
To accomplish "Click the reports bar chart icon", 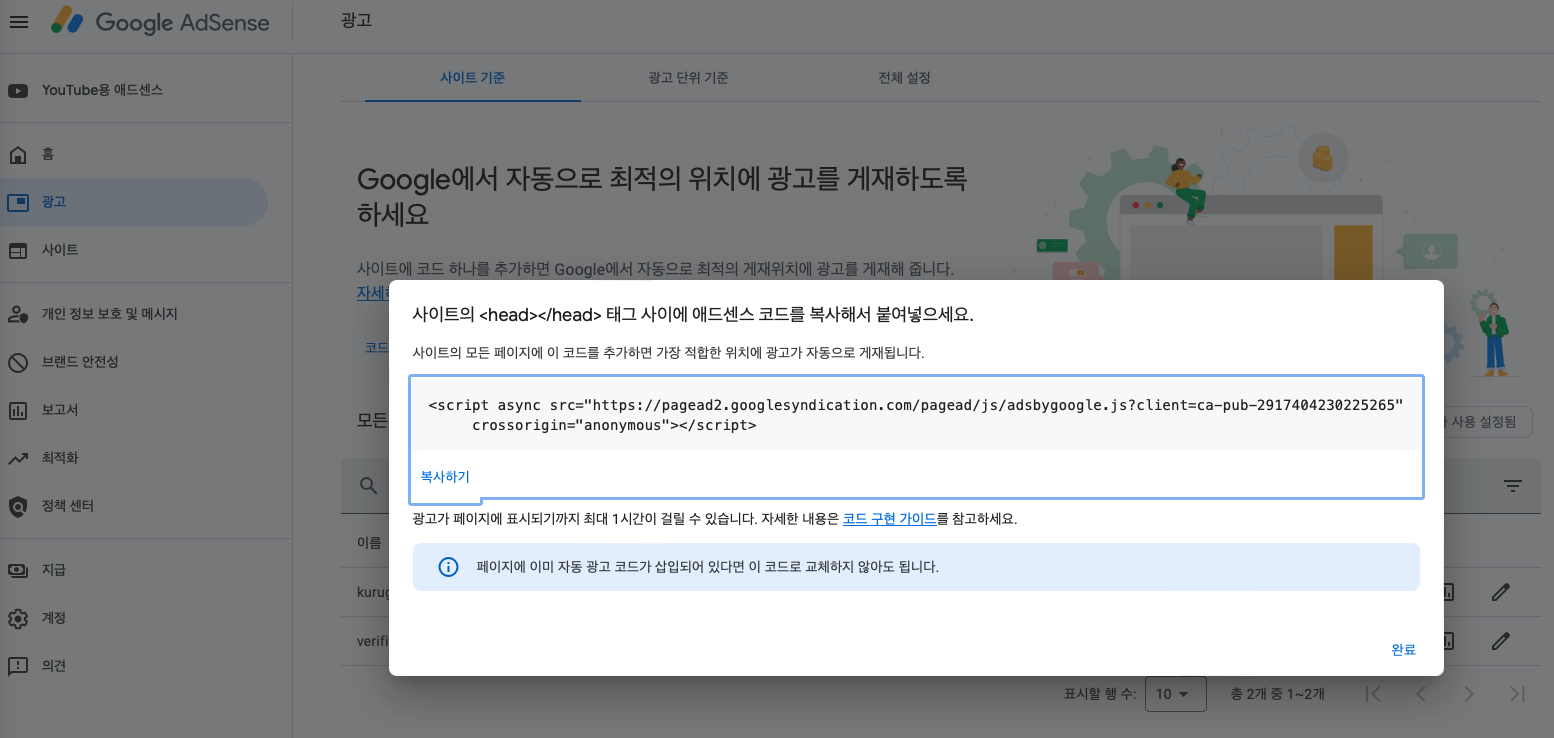I will point(18,410).
